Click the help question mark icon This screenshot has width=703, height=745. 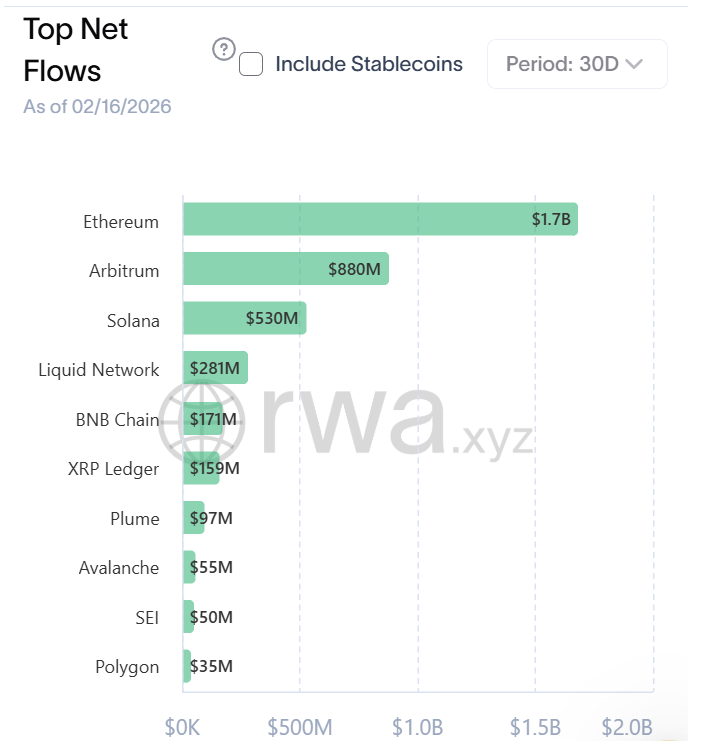pyautogui.click(x=224, y=49)
